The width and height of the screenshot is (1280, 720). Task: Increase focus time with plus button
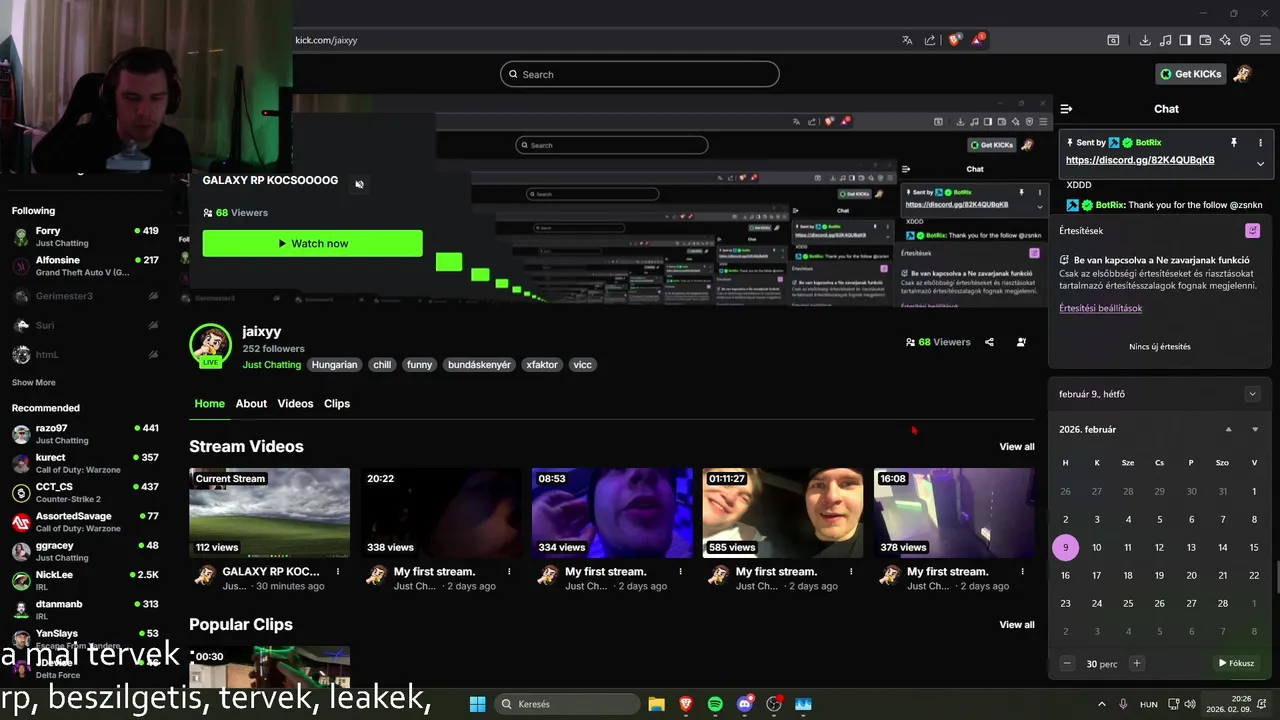[x=1136, y=663]
